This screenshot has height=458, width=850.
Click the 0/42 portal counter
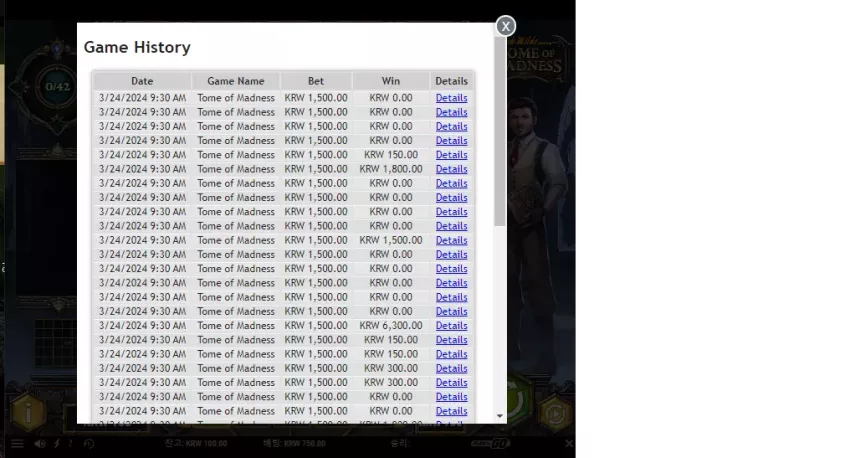pos(57,87)
